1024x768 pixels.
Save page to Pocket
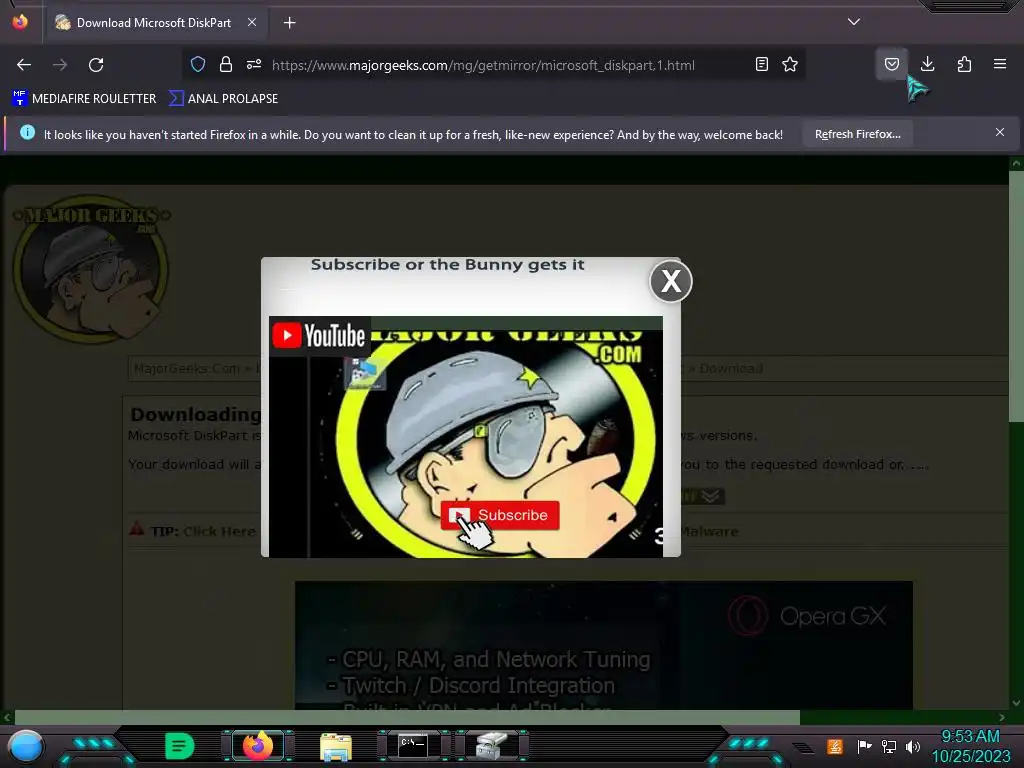891,64
